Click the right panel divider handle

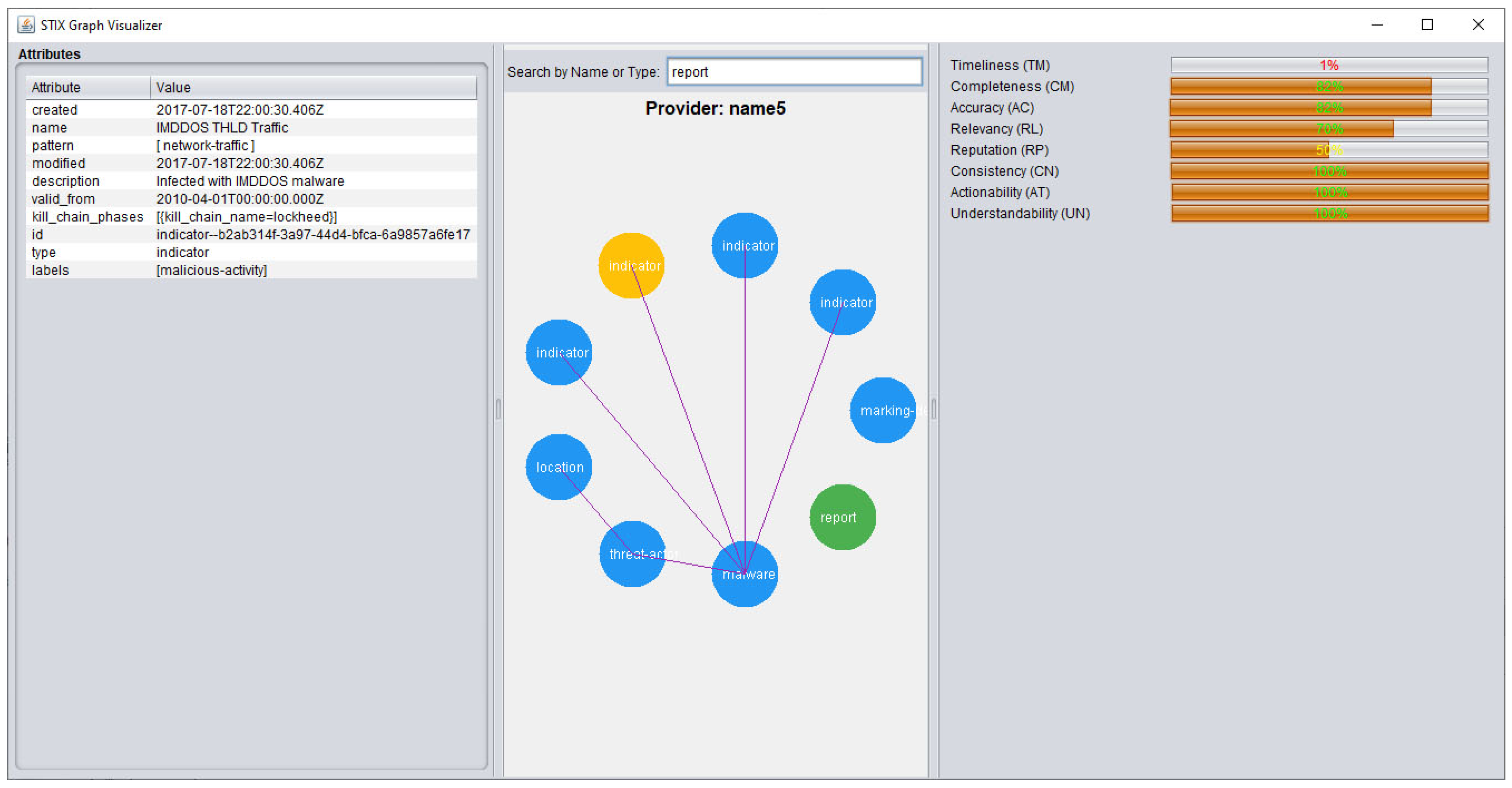pyautogui.click(x=933, y=409)
